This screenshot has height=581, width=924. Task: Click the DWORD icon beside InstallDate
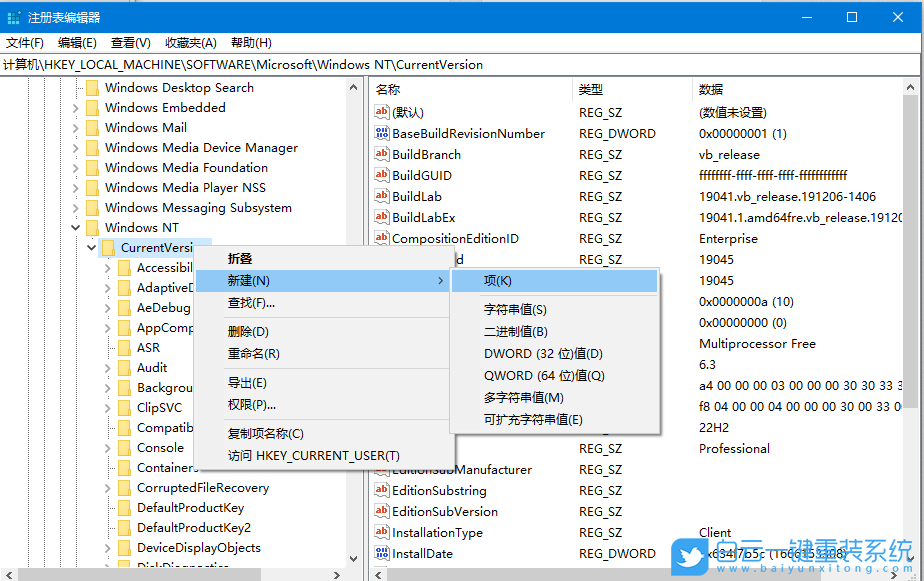[x=383, y=553]
